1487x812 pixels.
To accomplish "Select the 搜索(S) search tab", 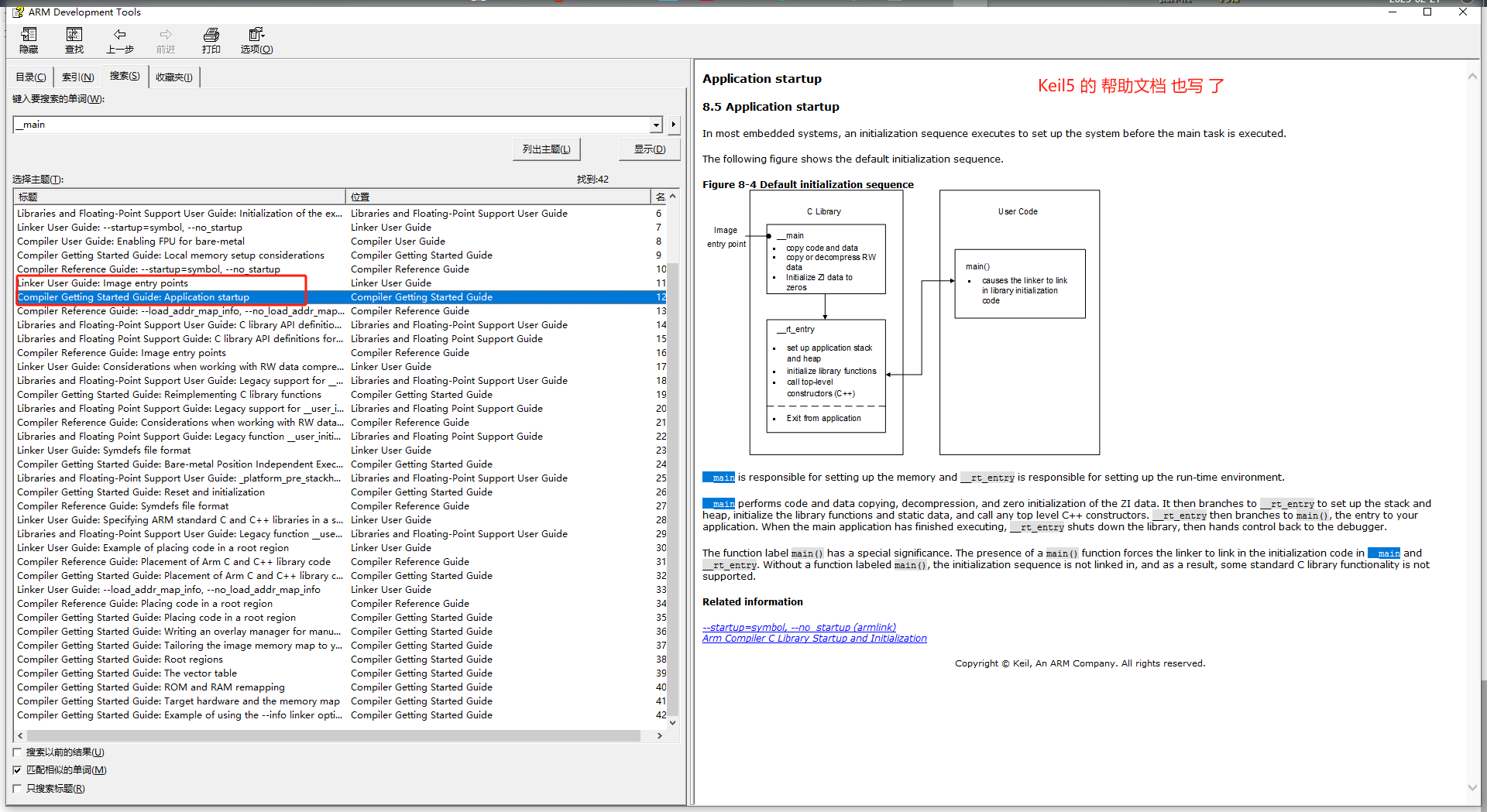I will point(125,76).
